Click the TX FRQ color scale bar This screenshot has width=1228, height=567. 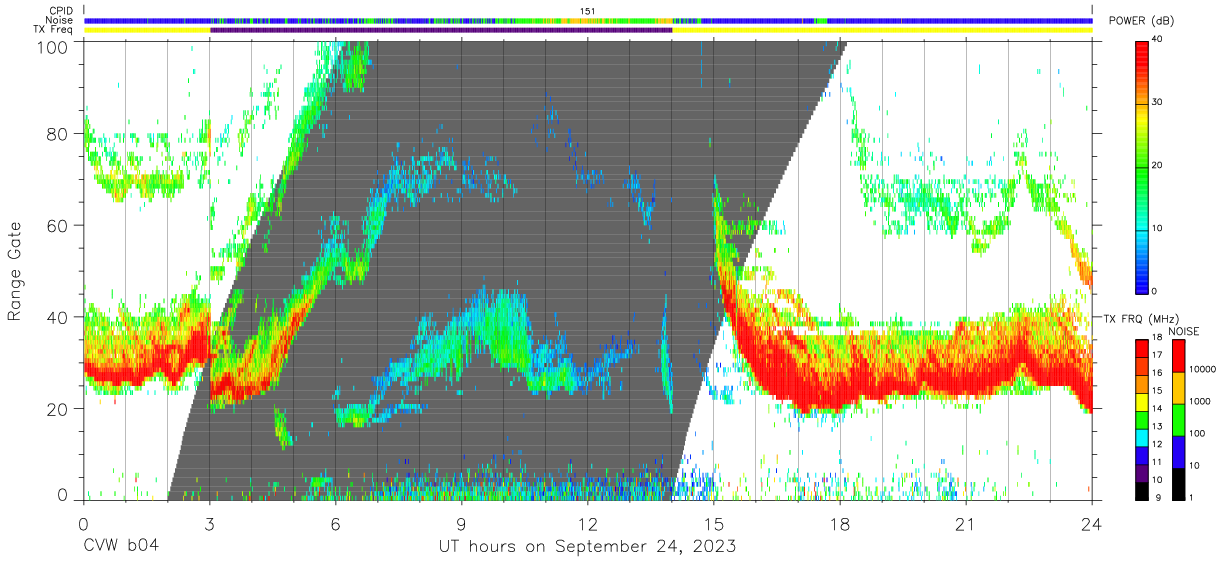point(1142,419)
